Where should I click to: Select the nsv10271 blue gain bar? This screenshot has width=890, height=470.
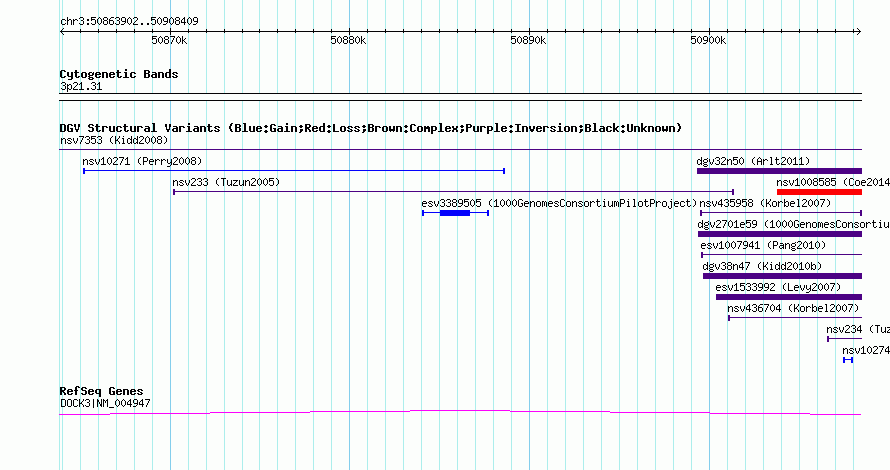(294, 171)
